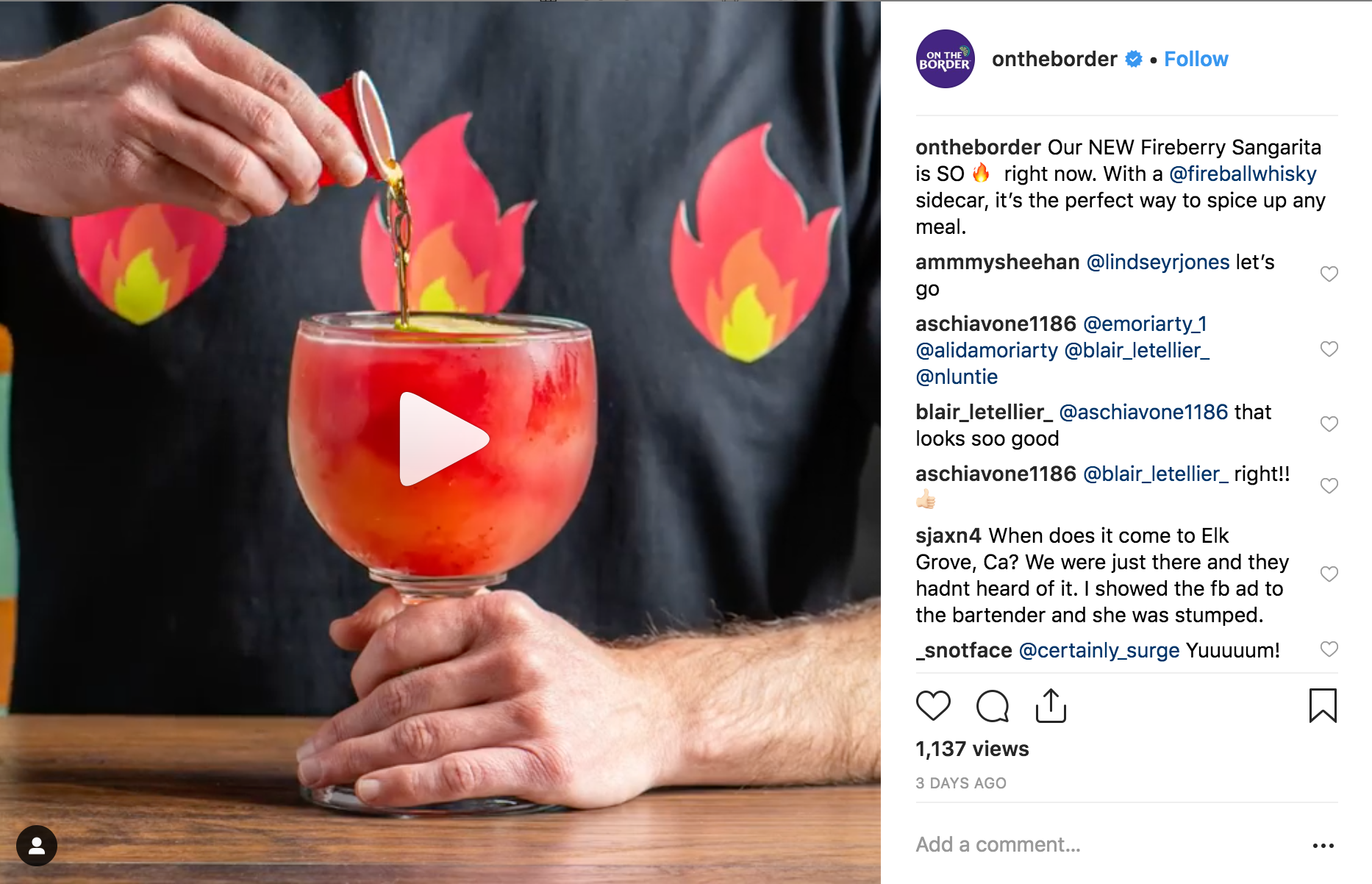The height and width of the screenshot is (884, 1372).
Task: Open comments via speech bubble icon
Action: click(x=992, y=706)
